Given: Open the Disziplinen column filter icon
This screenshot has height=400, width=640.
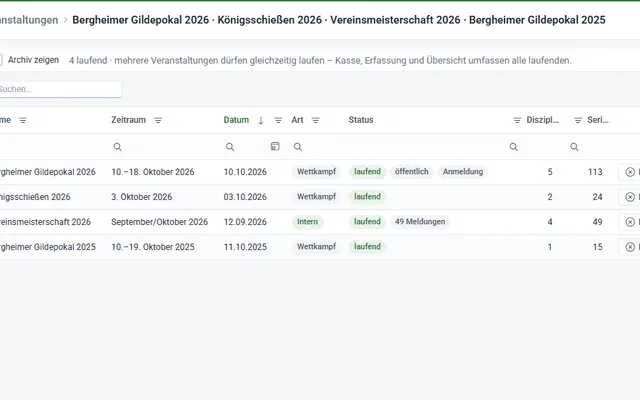Looking at the screenshot, I should pos(517,120).
